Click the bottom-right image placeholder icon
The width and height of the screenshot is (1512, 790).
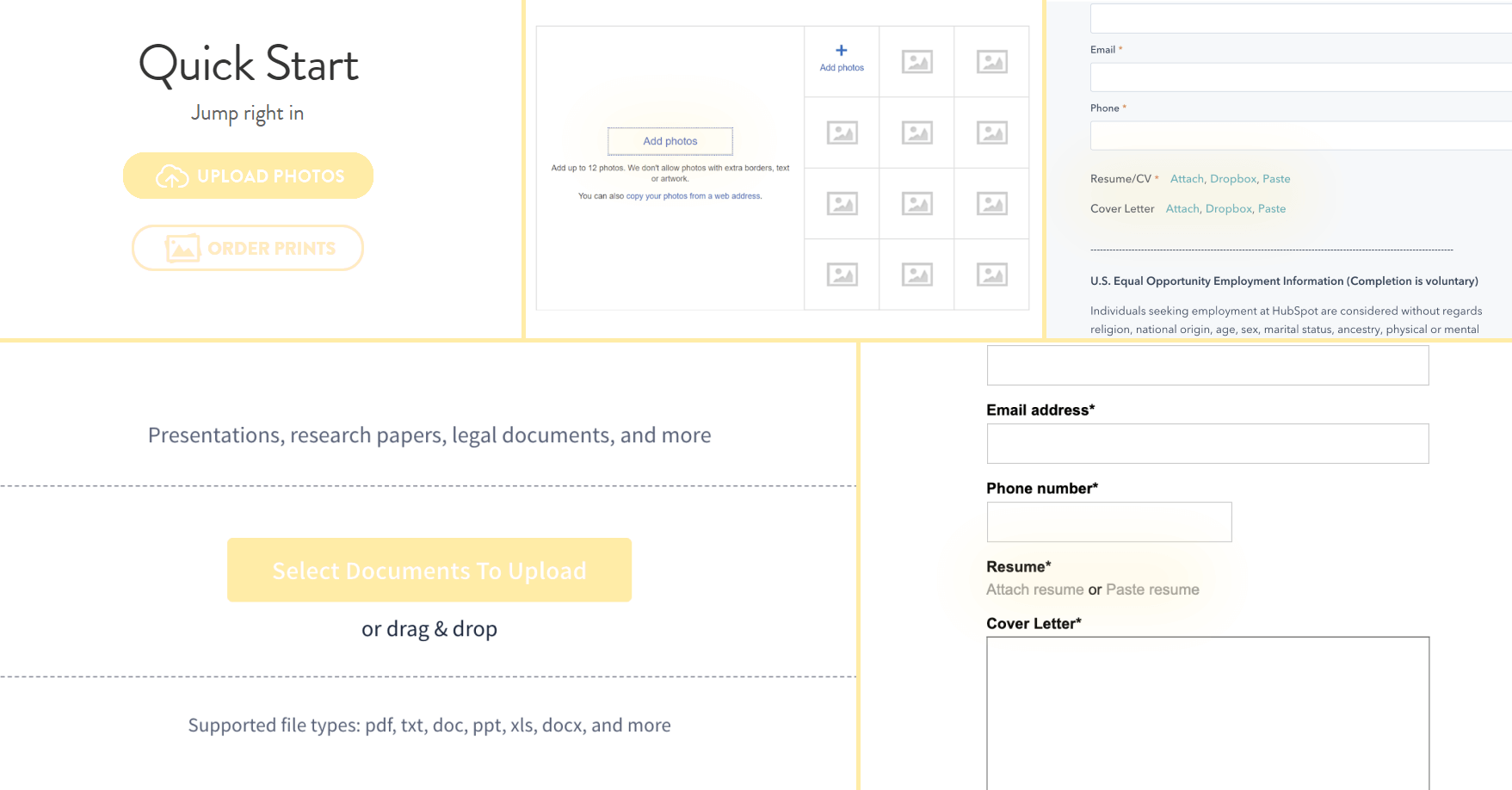[x=991, y=274]
